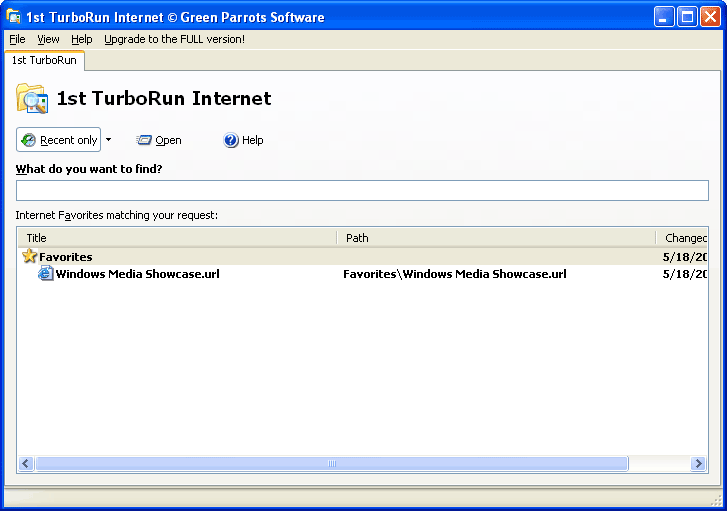Click the Internet Explorer icon of Windows Media Showcase
This screenshot has height=511, width=727.
[x=45, y=274]
